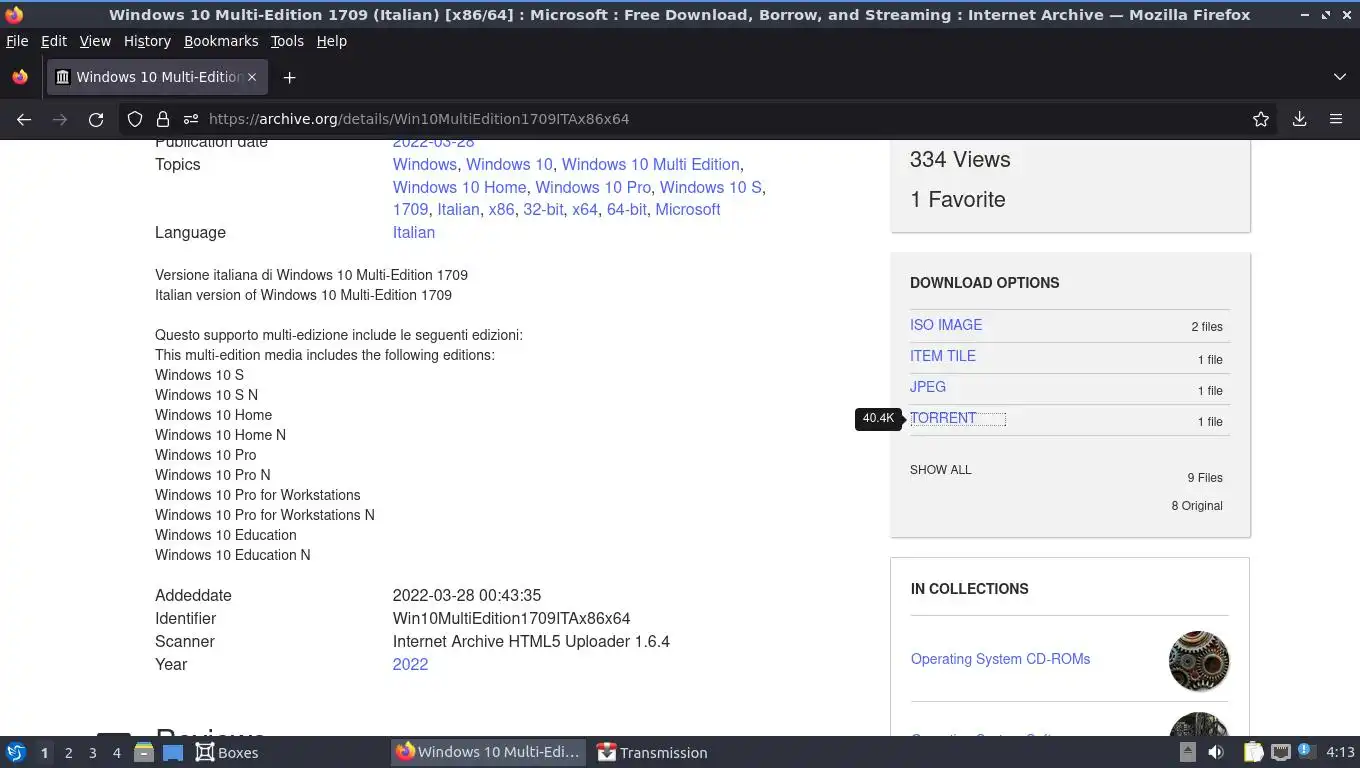
Task: Open the desktop start menu icon
Action: coord(16,753)
